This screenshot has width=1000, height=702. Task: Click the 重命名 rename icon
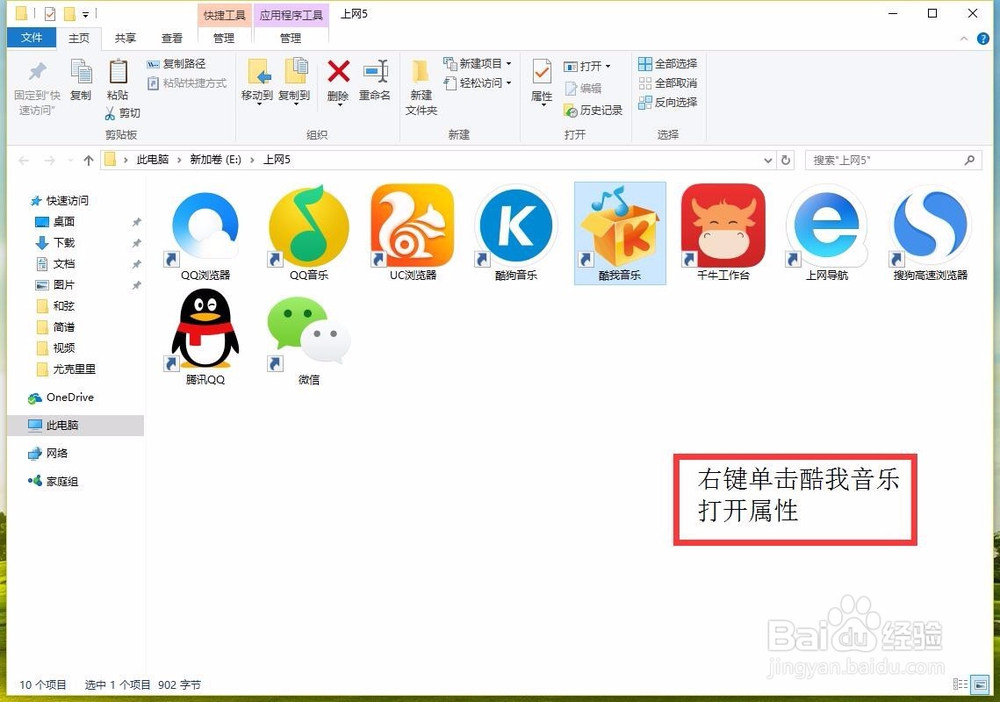click(x=375, y=80)
